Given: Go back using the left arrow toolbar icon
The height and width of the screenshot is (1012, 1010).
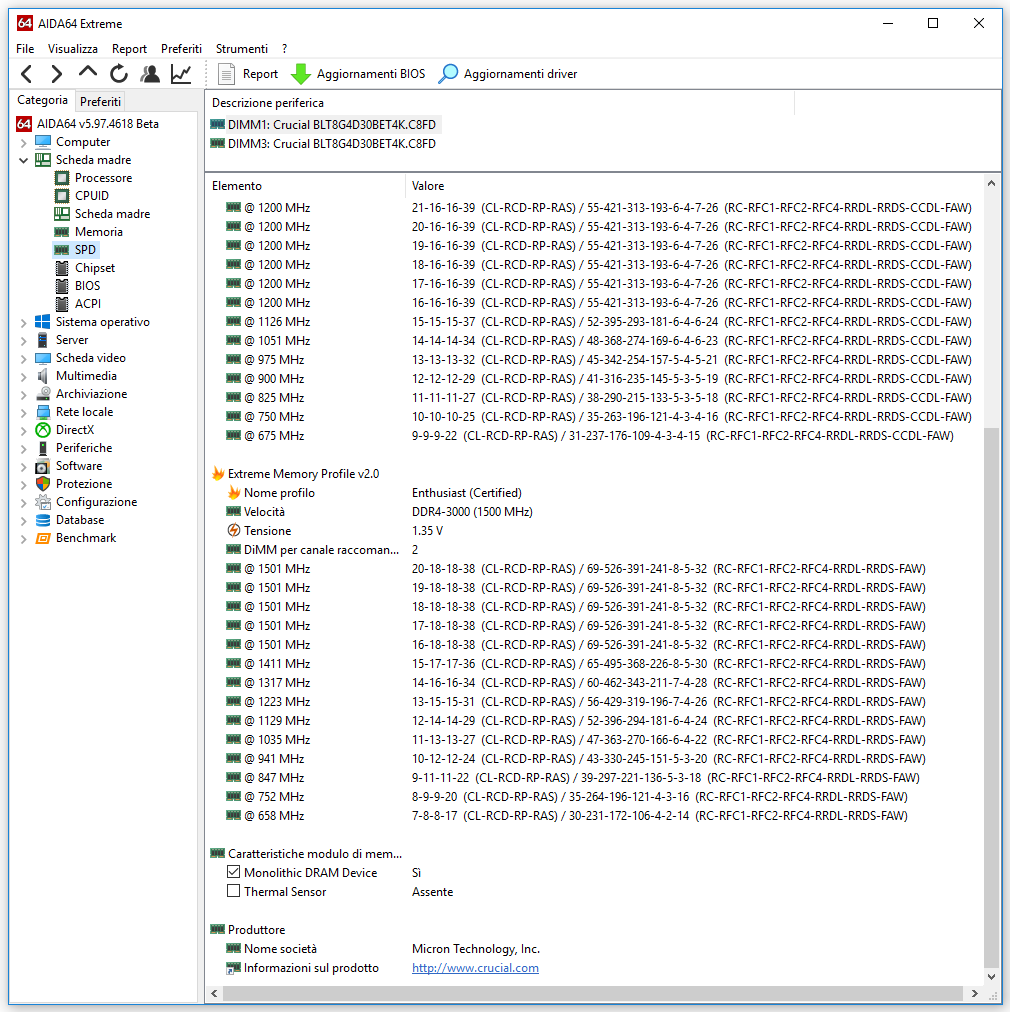Looking at the screenshot, I should (x=26, y=74).
